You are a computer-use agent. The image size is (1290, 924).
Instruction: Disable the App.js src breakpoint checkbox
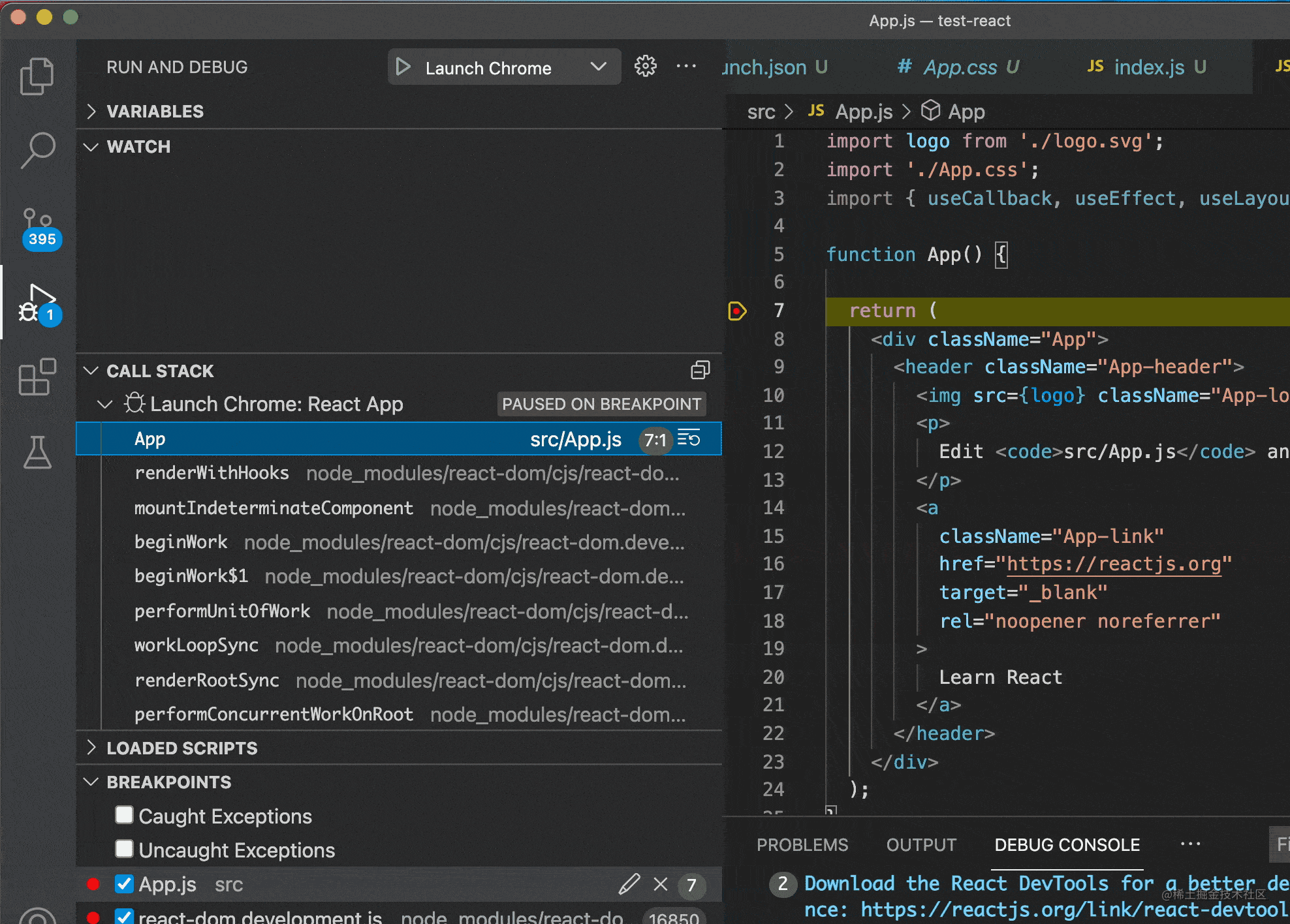[124, 884]
